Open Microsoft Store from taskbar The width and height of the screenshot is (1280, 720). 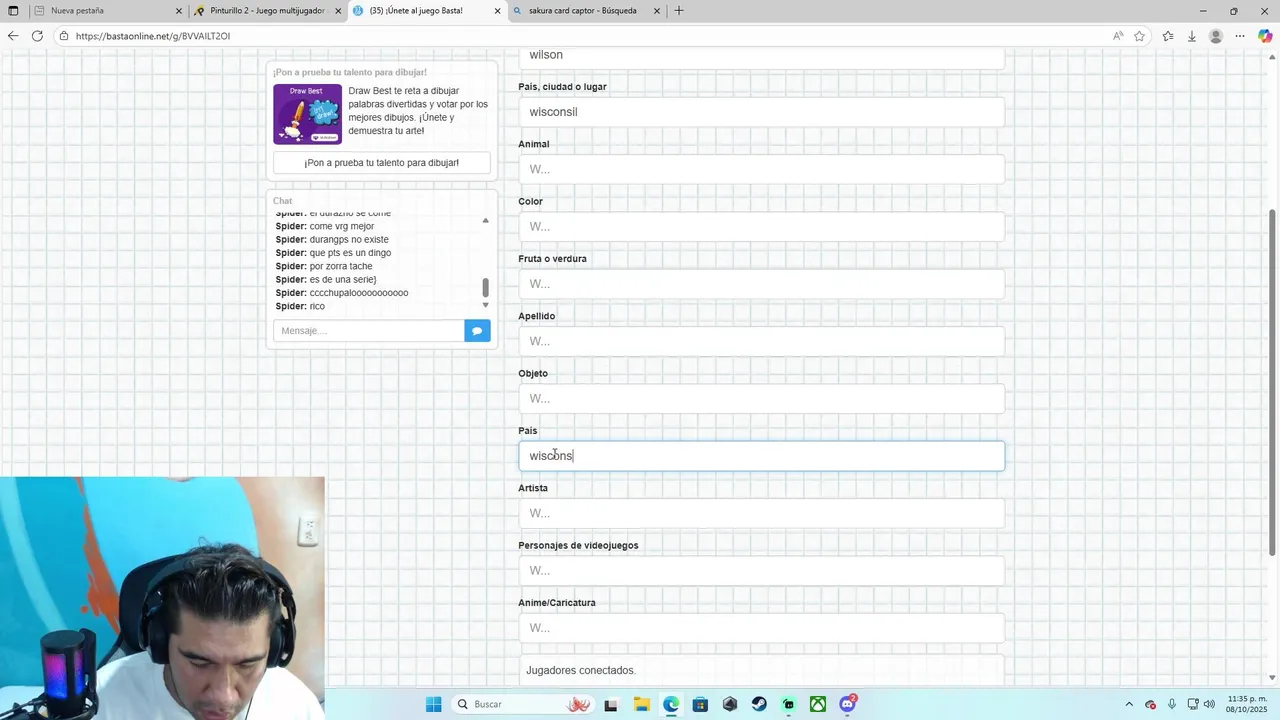(700, 704)
